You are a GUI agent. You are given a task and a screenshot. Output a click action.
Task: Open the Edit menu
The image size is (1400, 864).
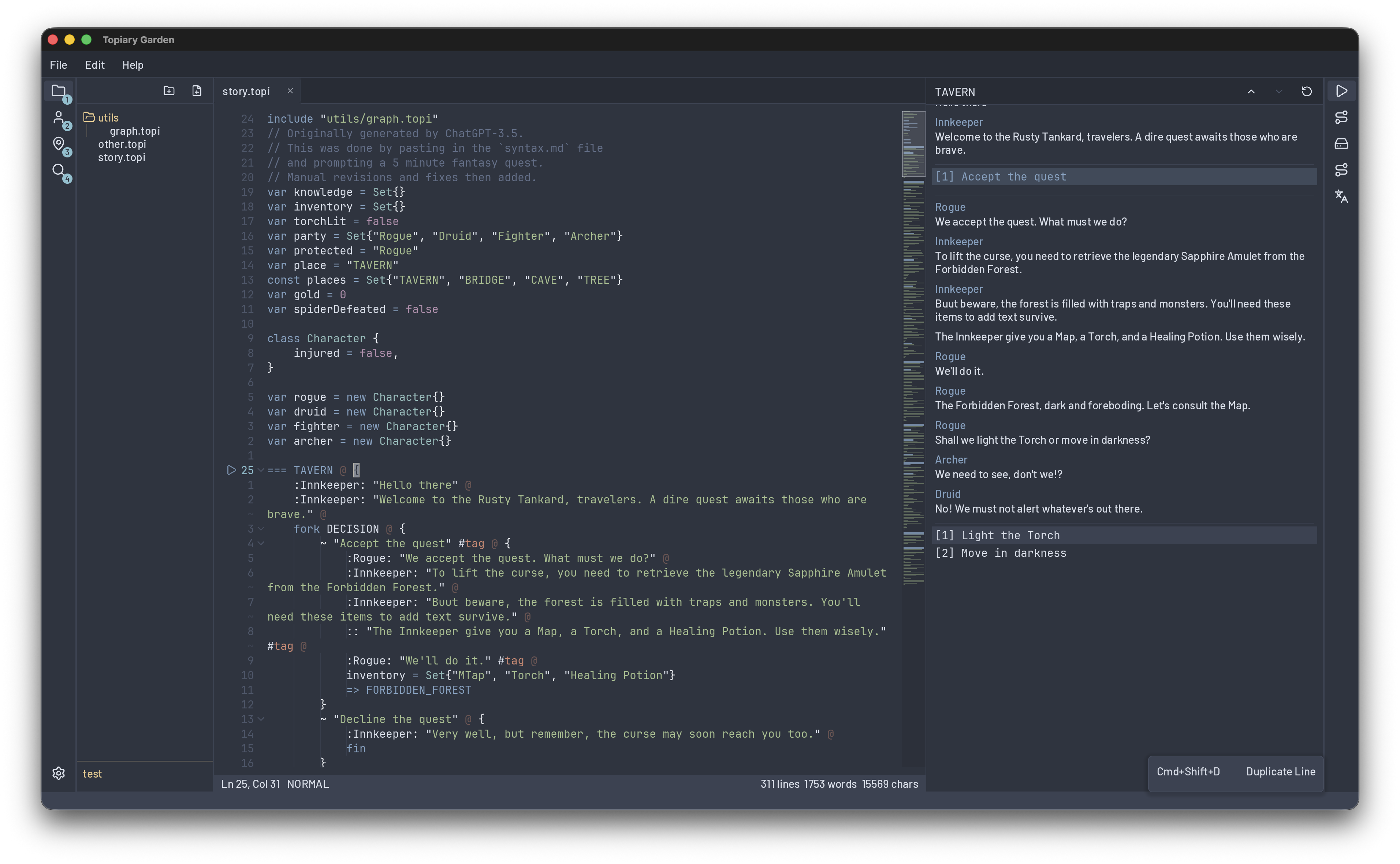94,65
